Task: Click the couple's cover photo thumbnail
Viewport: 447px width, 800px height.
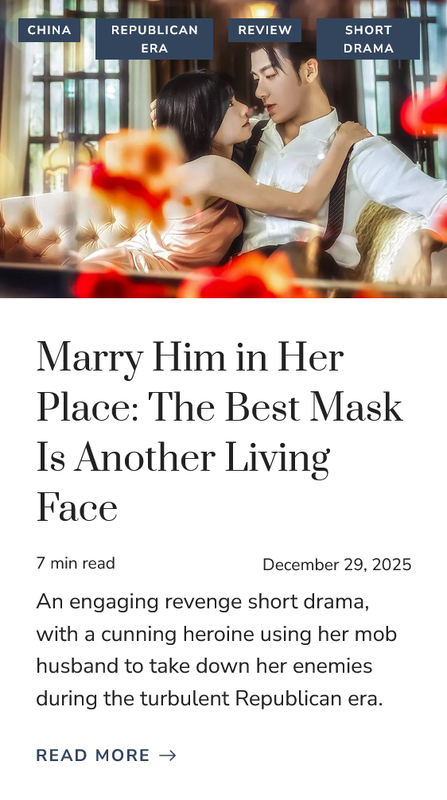Action: pos(224,148)
